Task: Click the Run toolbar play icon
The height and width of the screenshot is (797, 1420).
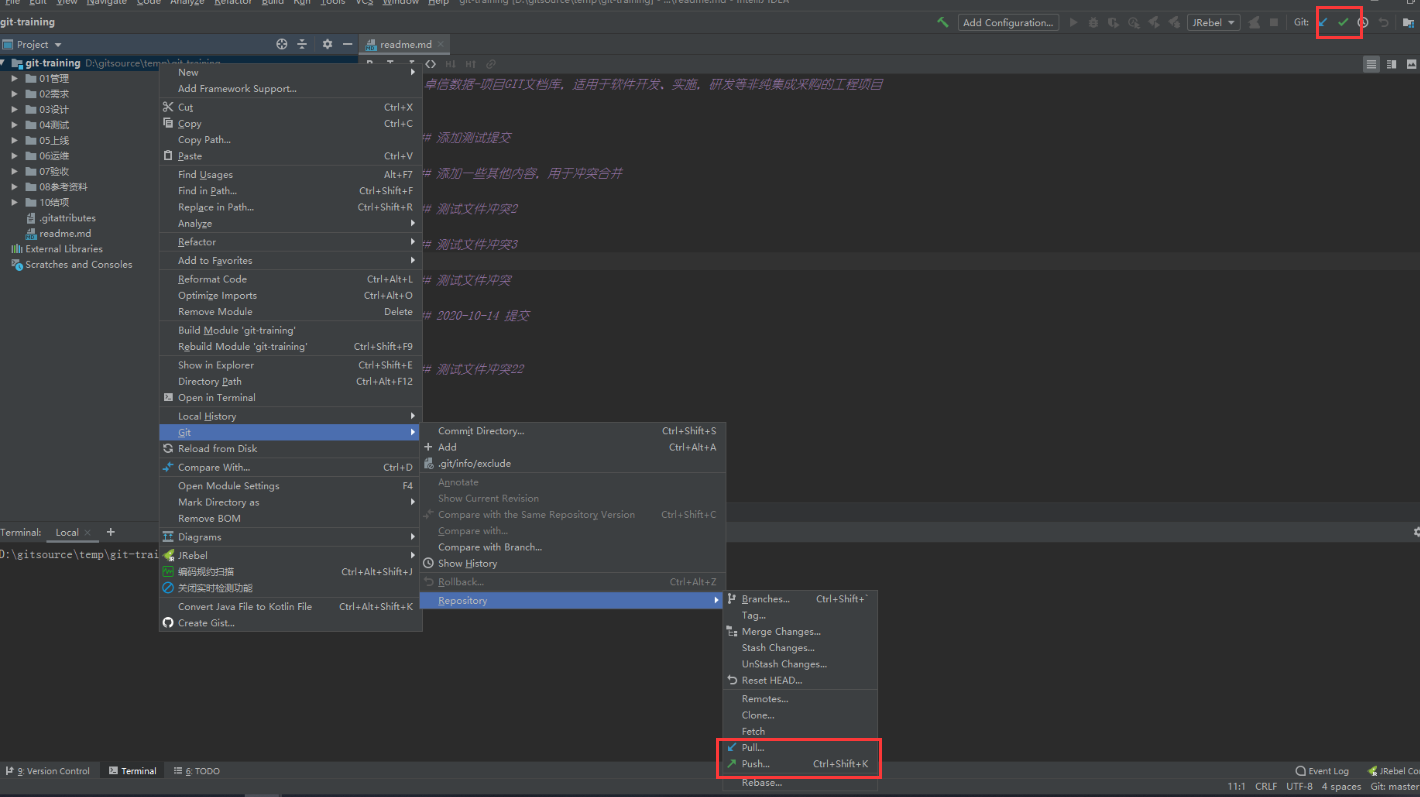Action: click(x=1074, y=22)
